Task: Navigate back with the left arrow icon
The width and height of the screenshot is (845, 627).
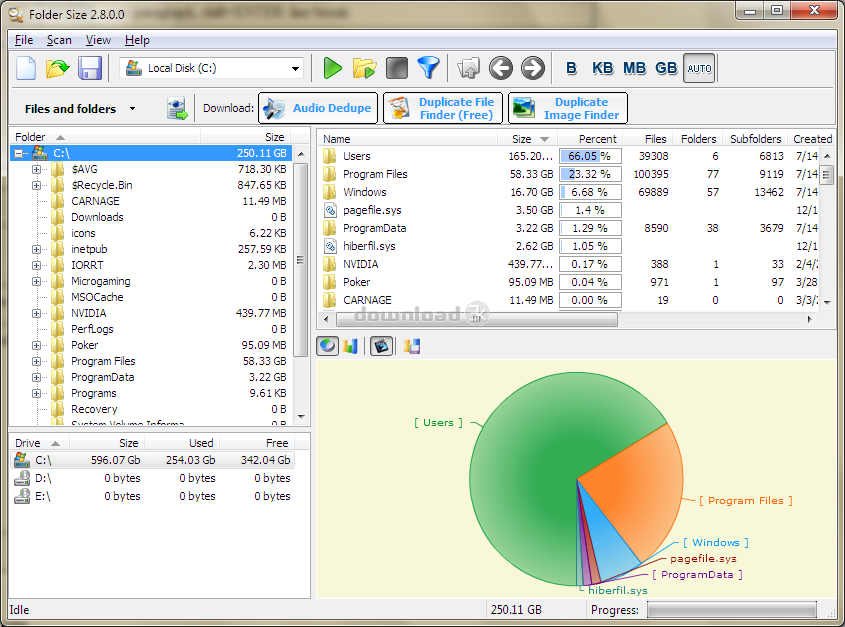Action: click(501, 68)
